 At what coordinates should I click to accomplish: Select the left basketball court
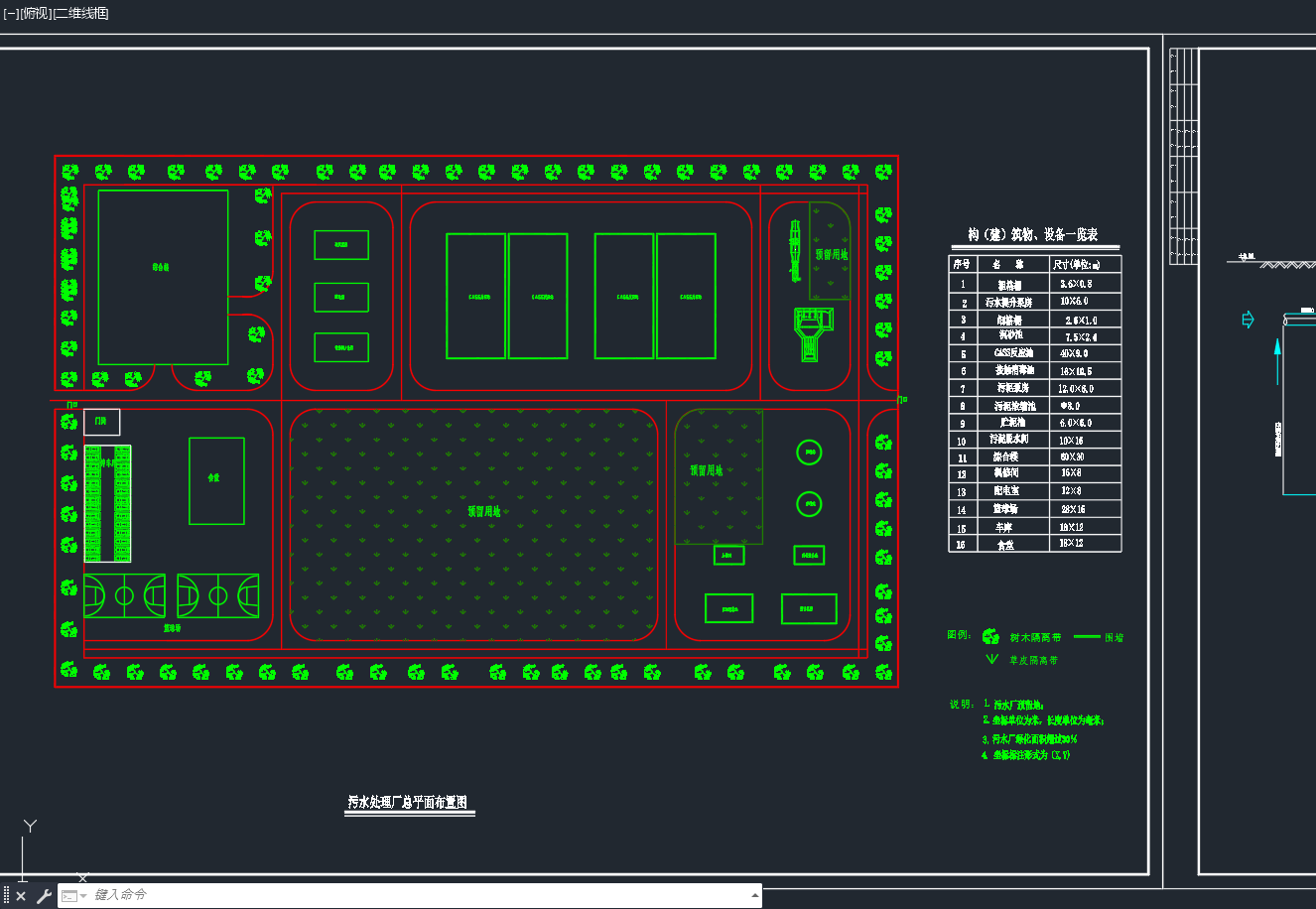[x=124, y=596]
